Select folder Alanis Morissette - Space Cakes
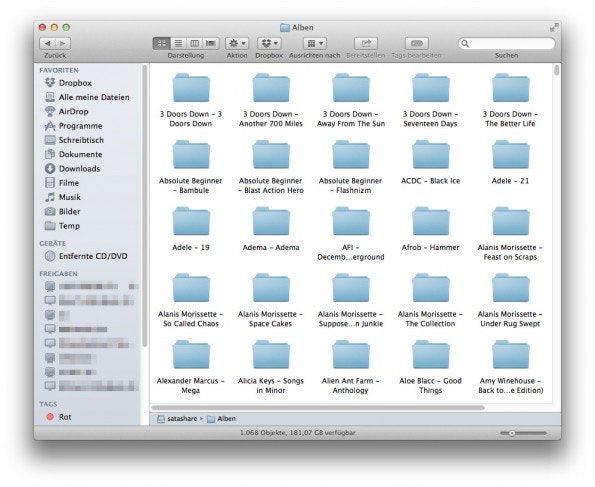Screen dimensions: 595x487 pos(271,301)
